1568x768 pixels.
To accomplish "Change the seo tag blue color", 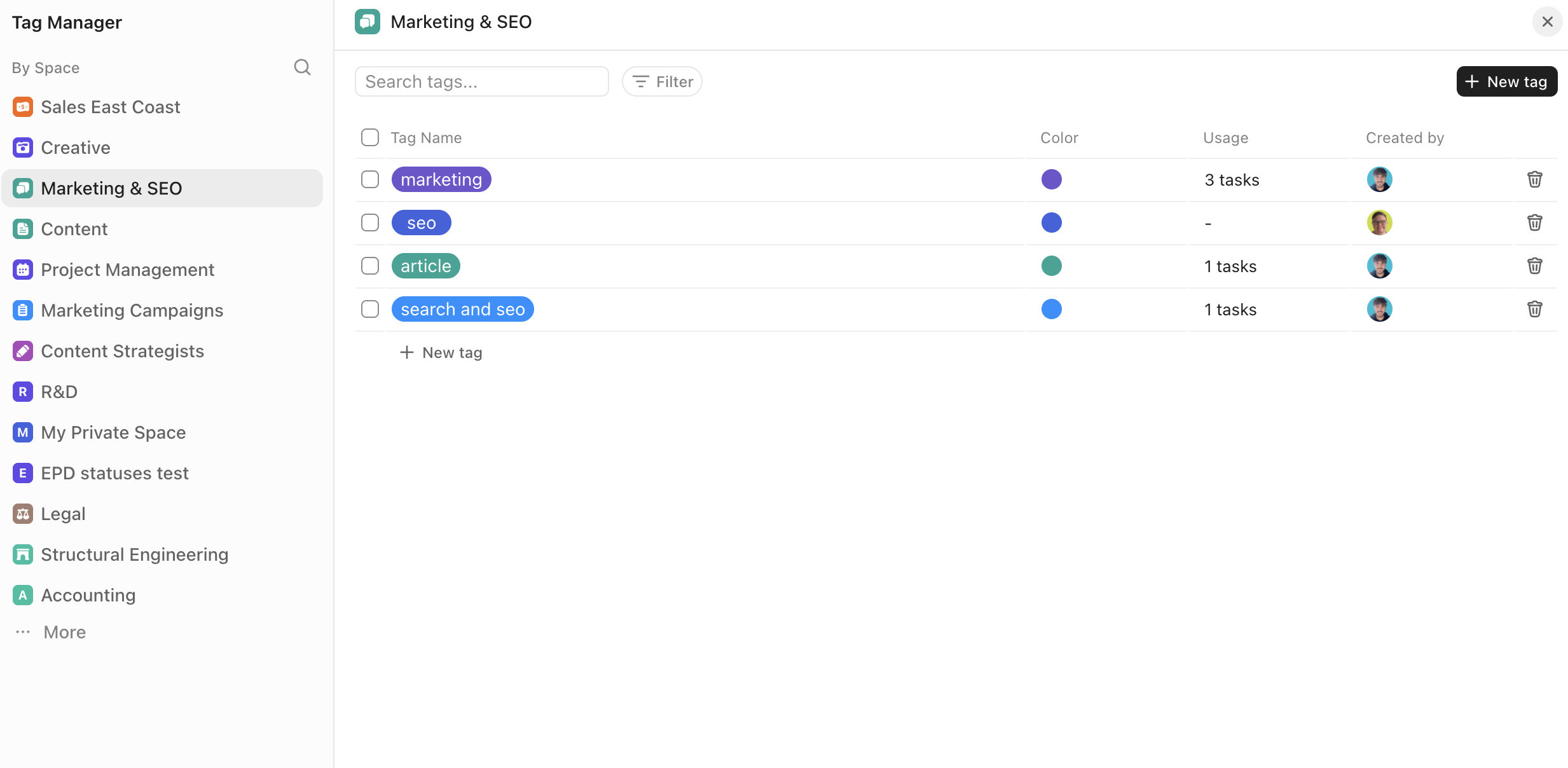I will (x=1052, y=223).
